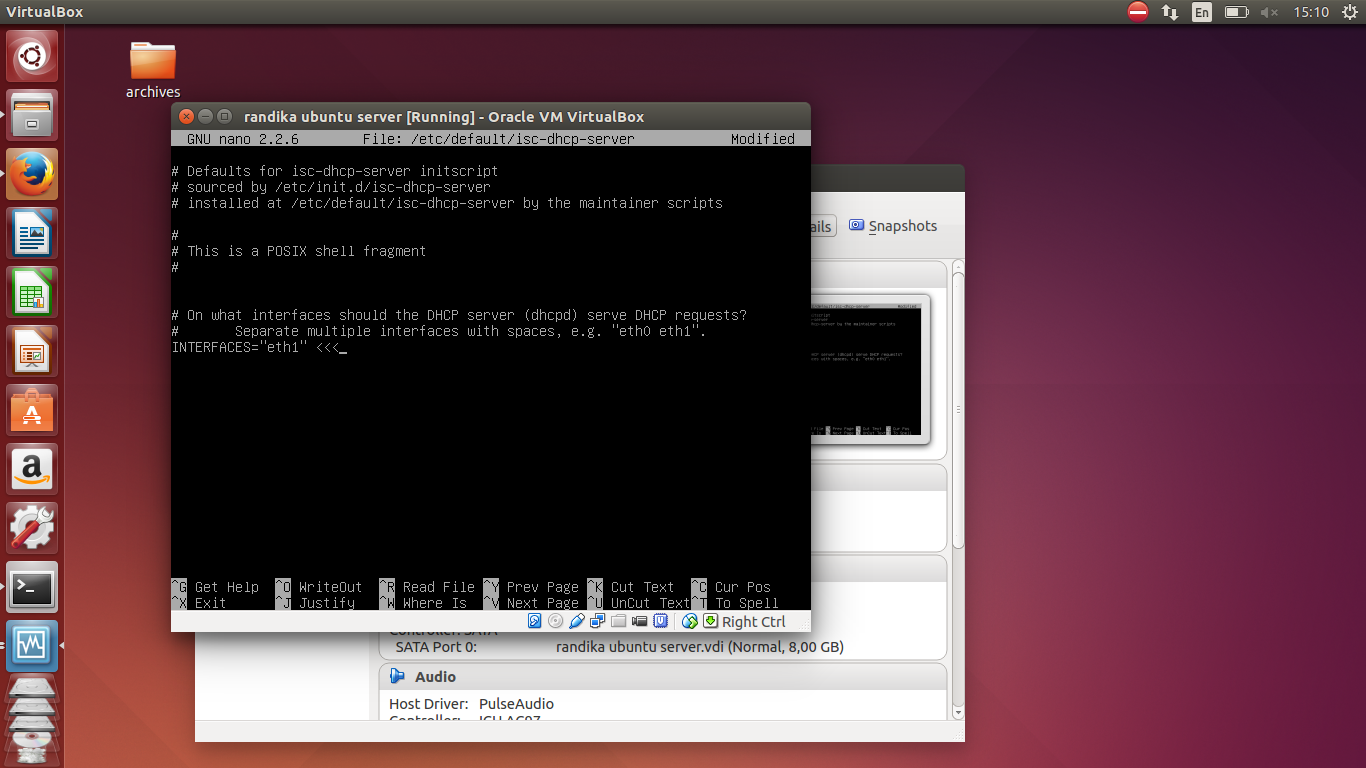Click the Audio section header in VirtualBox Manager

click(663, 677)
